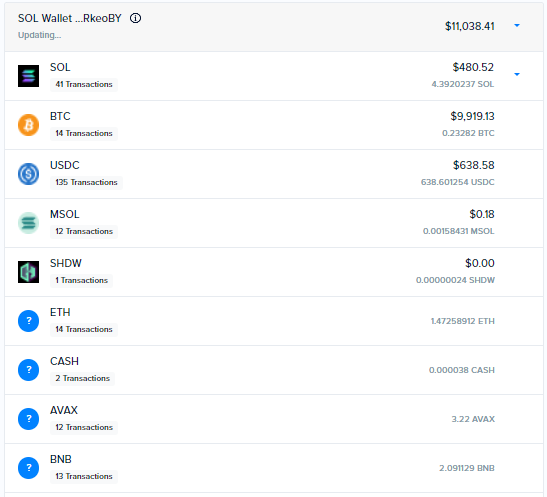Screen dimensions: 547x497
Task: Click the 0.000038 CASH balance
Action: 462,370
